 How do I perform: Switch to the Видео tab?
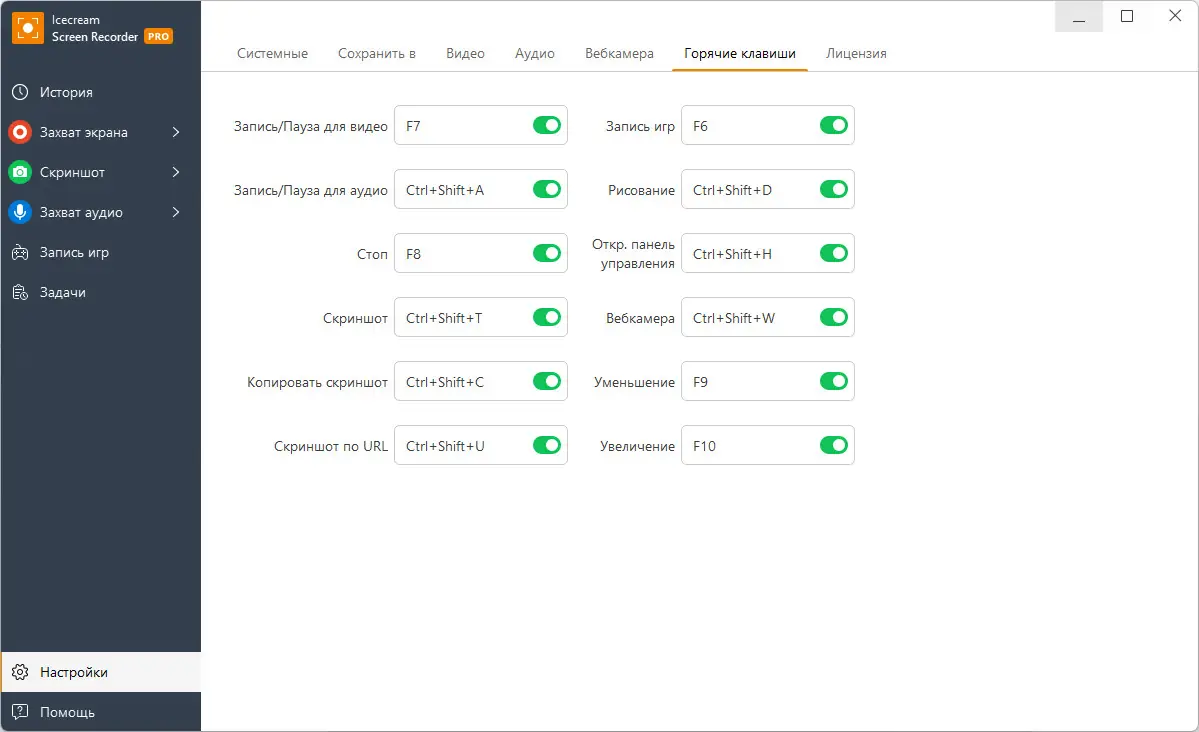pyautogui.click(x=464, y=53)
